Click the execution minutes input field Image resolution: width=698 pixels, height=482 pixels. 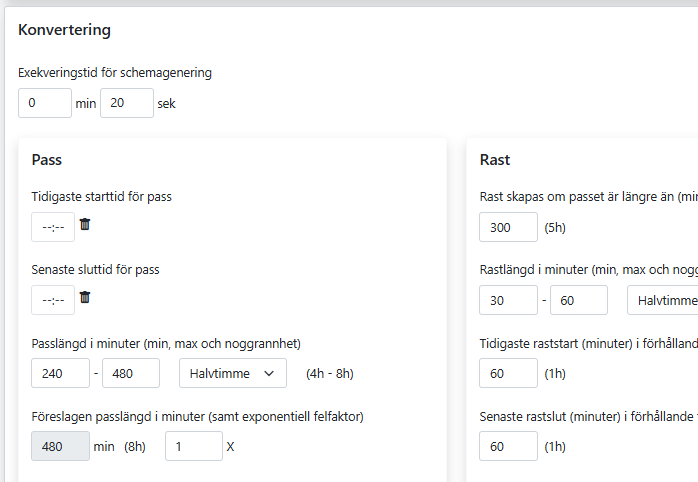pos(45,103)
